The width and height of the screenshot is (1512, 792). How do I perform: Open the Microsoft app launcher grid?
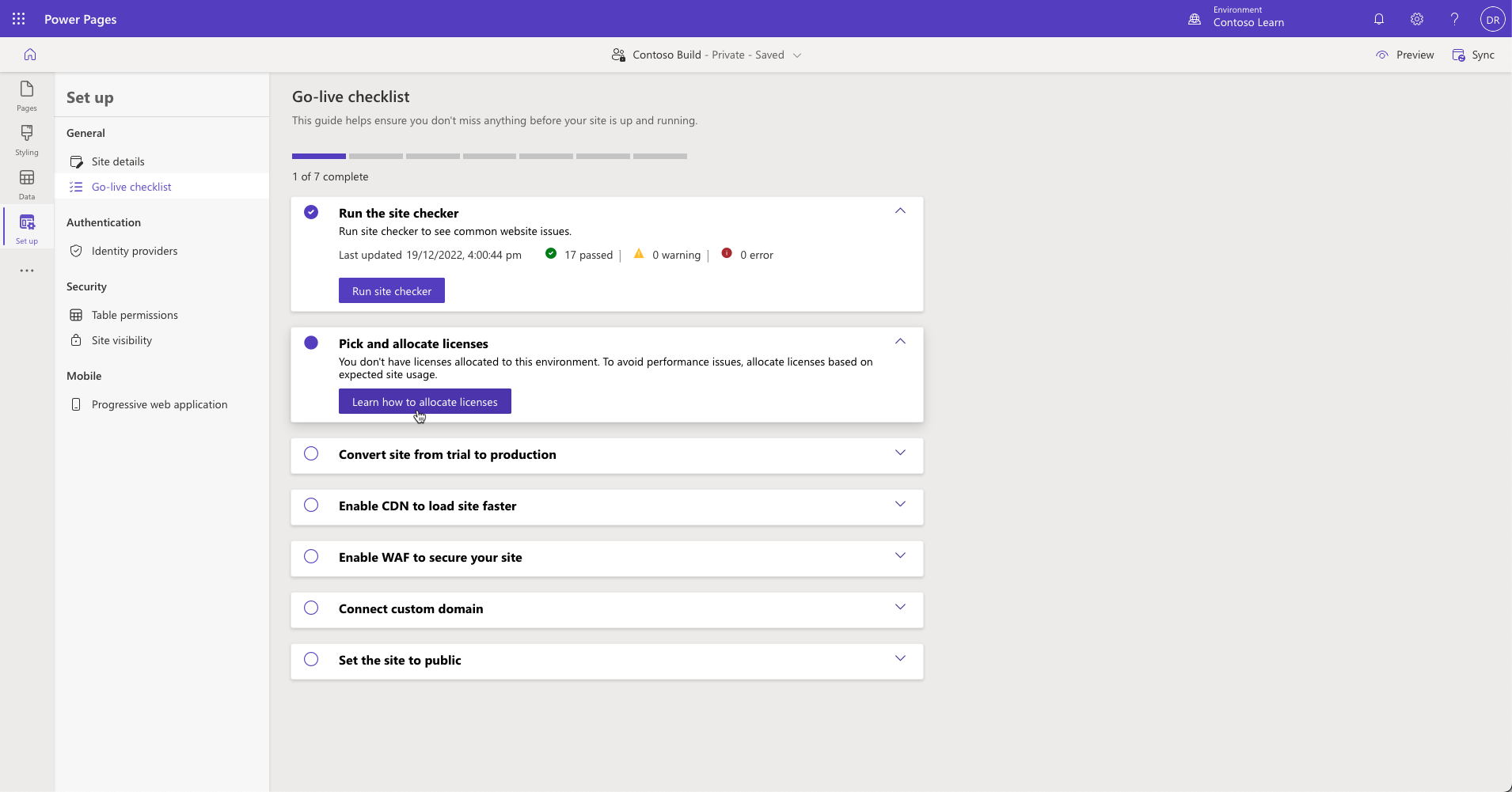pos(18,19)
